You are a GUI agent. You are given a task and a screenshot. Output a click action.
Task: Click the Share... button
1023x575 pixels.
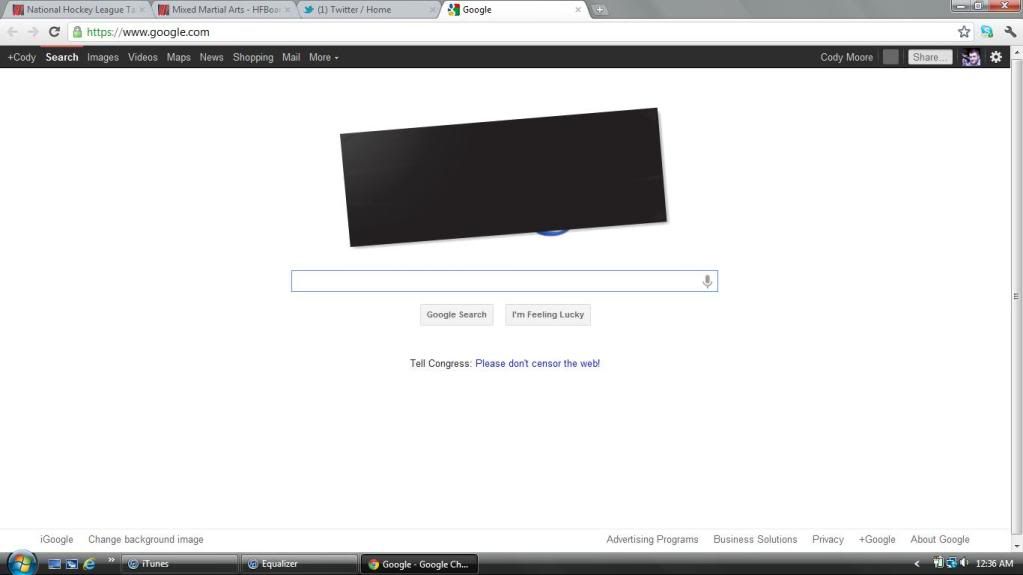930,57
